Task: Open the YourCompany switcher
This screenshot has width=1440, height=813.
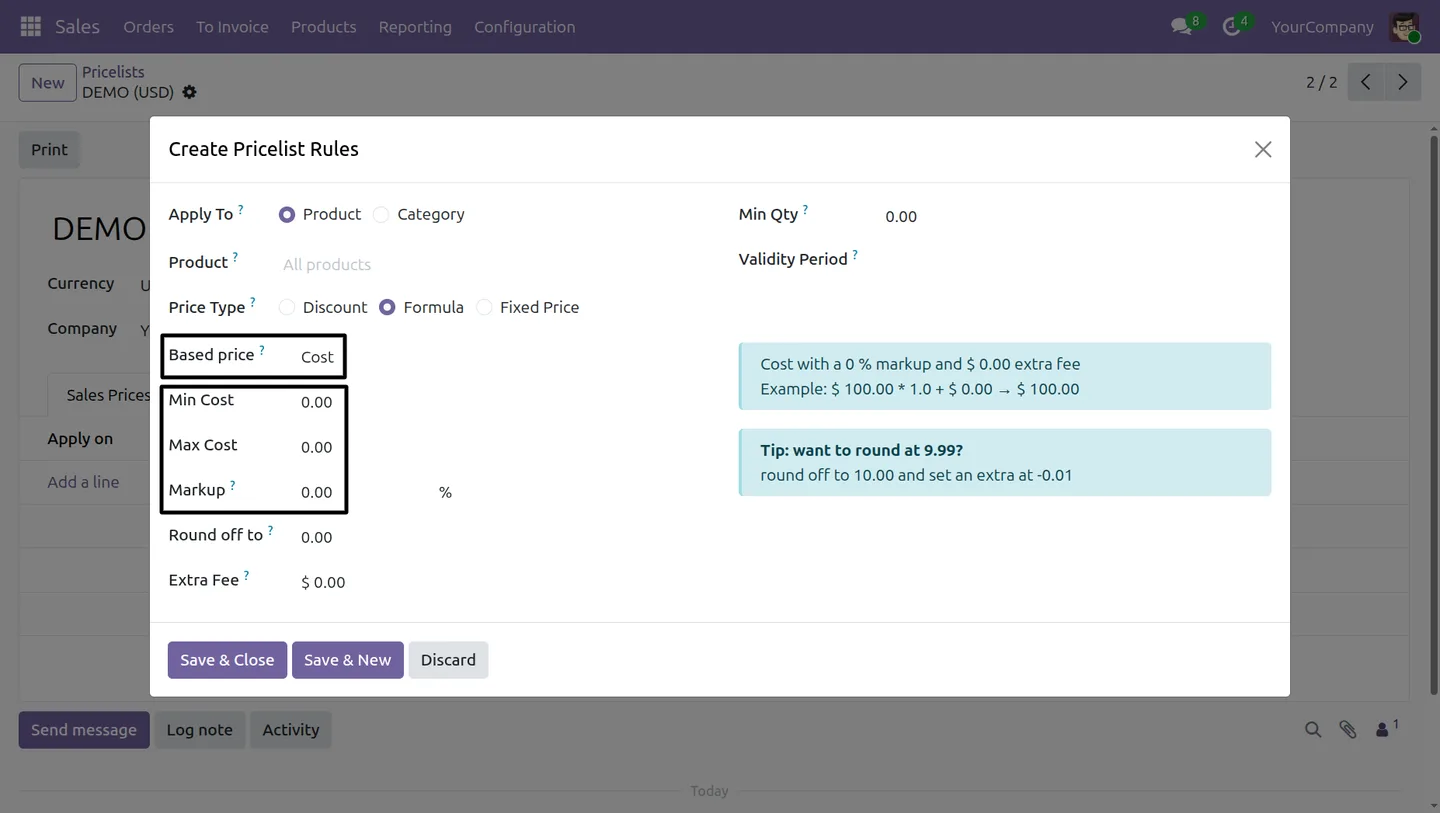Action: 1322,27
